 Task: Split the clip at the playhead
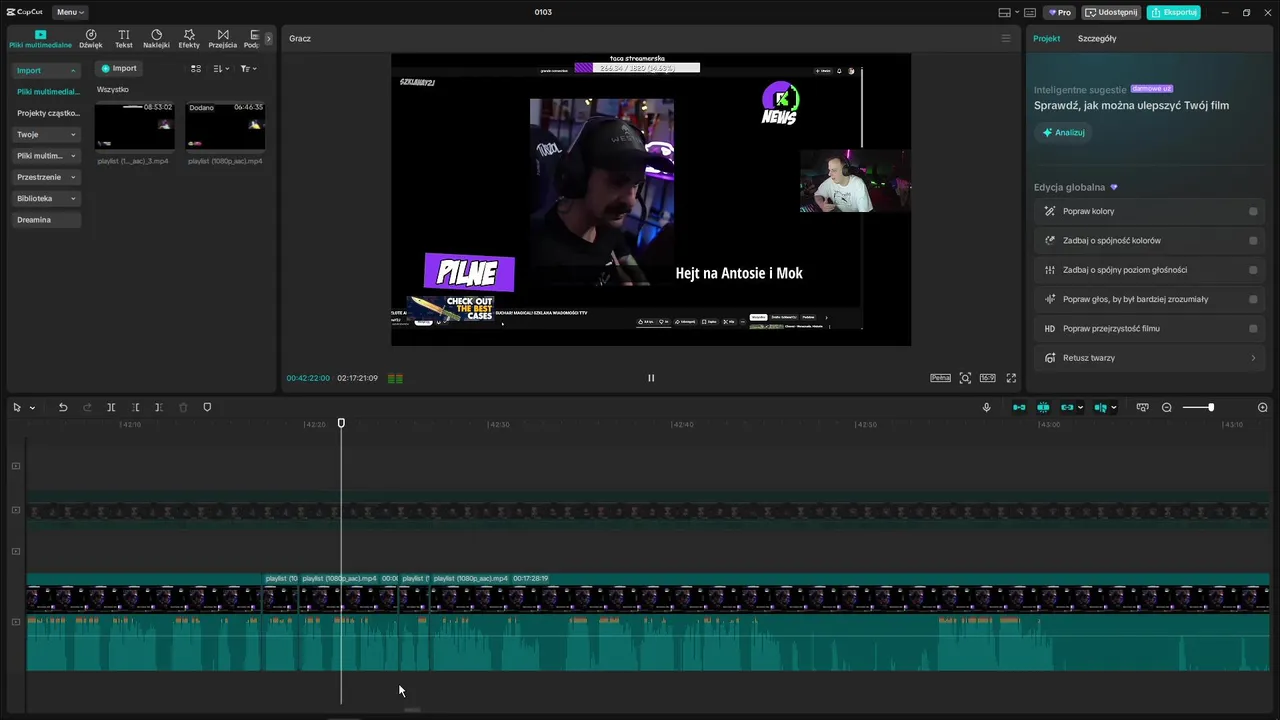coord(111,407)
